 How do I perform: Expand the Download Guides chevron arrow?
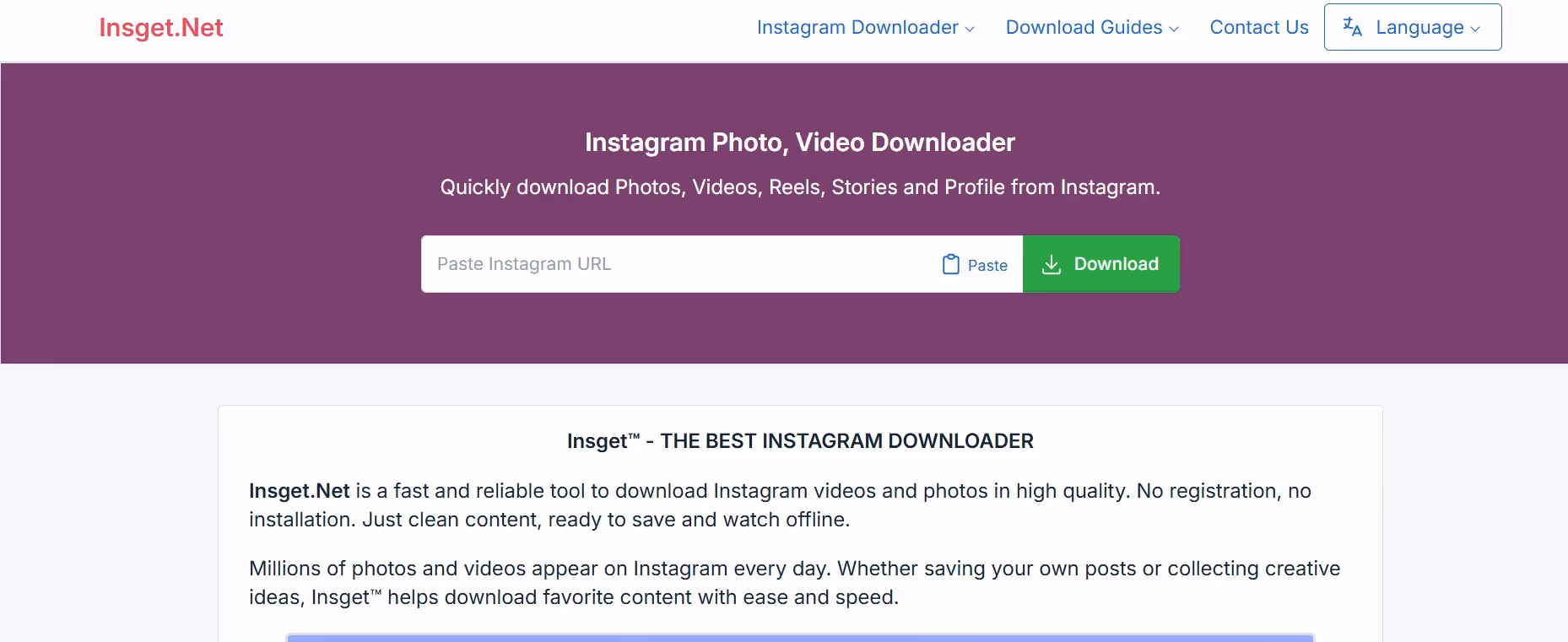(x=1174, y=29)
